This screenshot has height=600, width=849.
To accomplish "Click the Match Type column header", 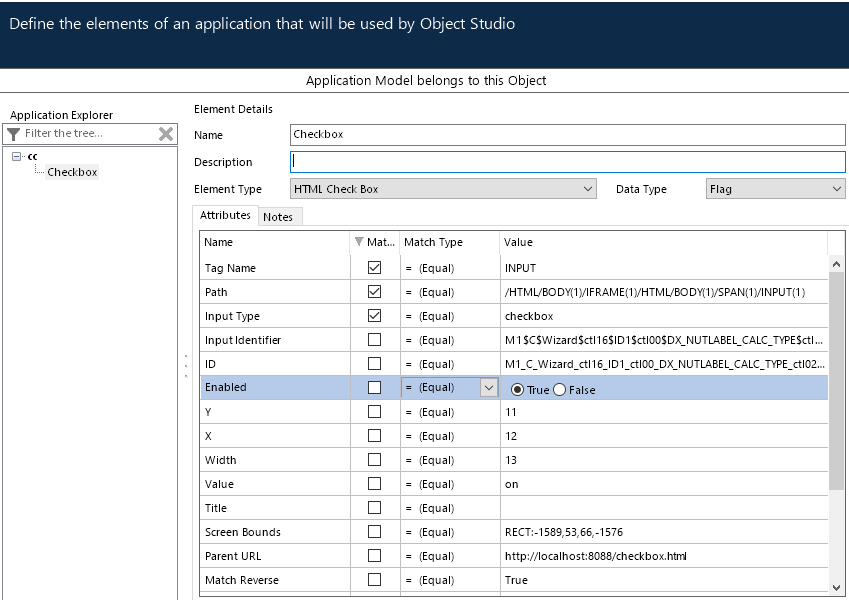I will click(449, 242).
